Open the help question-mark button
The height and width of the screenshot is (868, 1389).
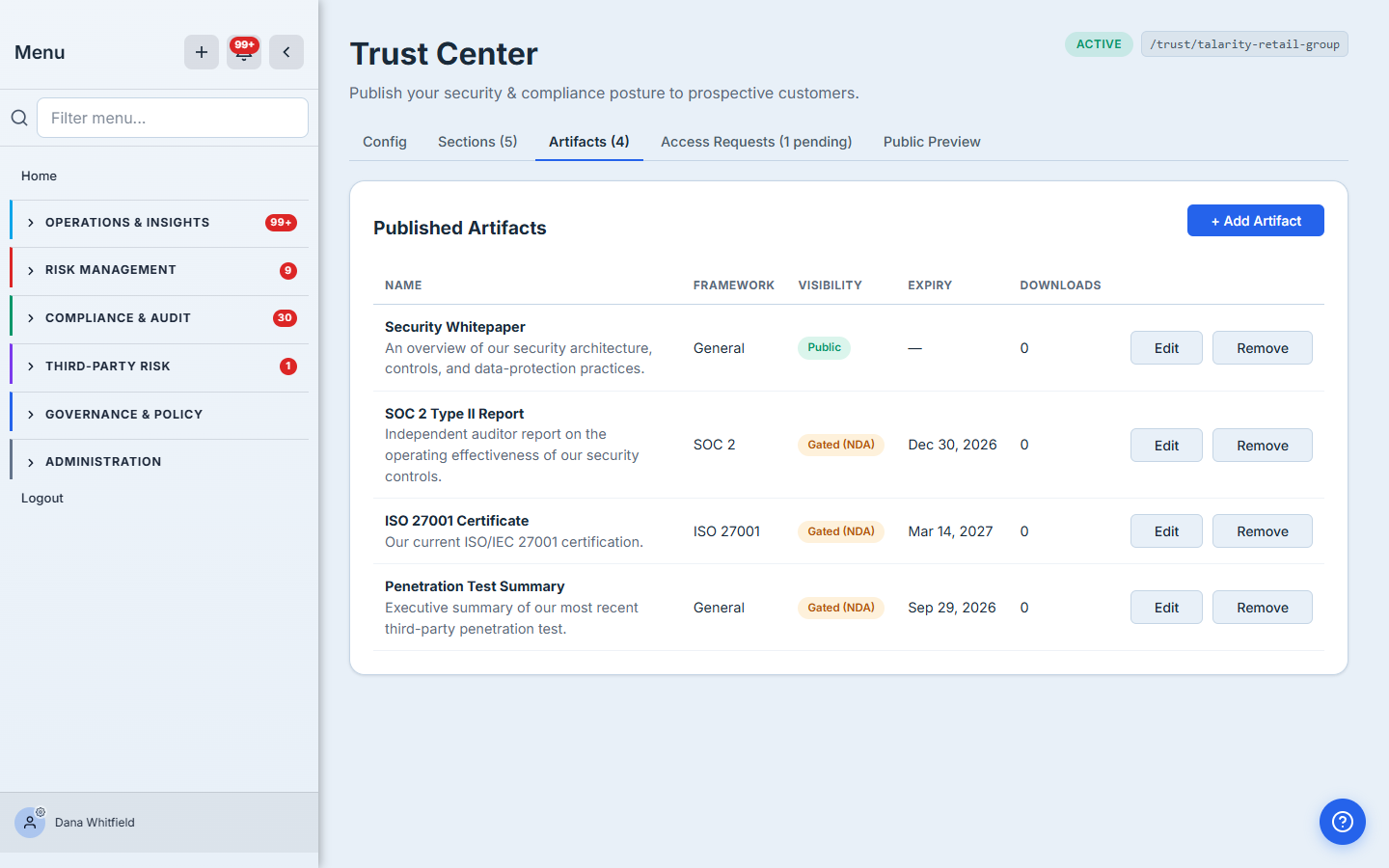(1343, 822)
